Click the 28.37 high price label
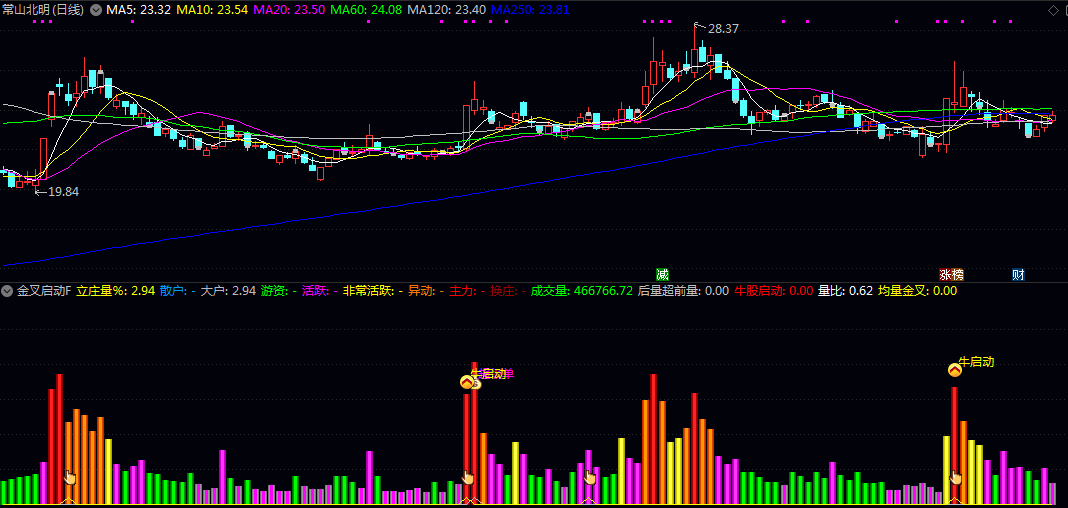Image resolution: width=1068 pixels, height=508 pixels. [723, 29]
